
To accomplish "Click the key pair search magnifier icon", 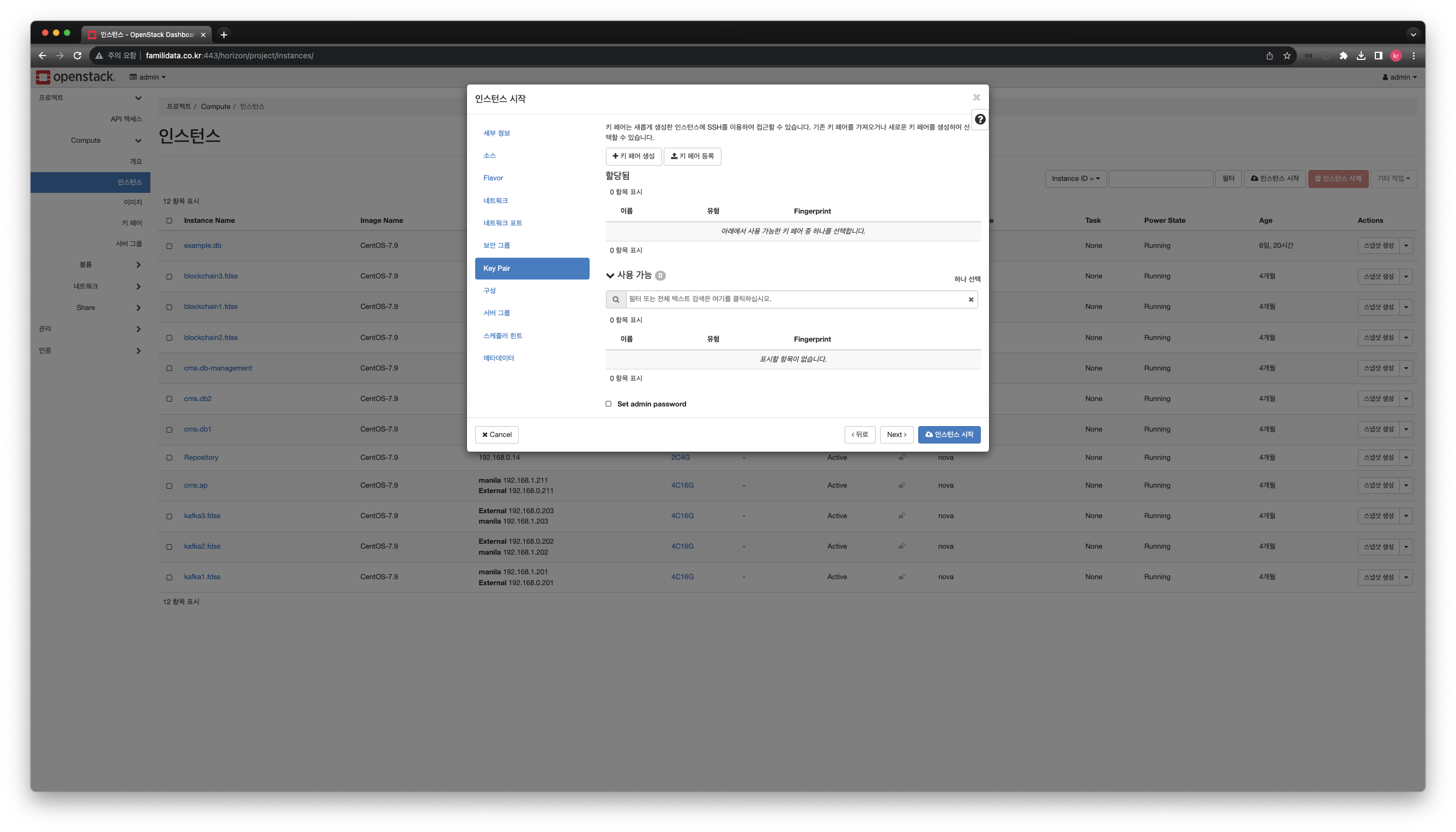I will (x=615, y=300).
